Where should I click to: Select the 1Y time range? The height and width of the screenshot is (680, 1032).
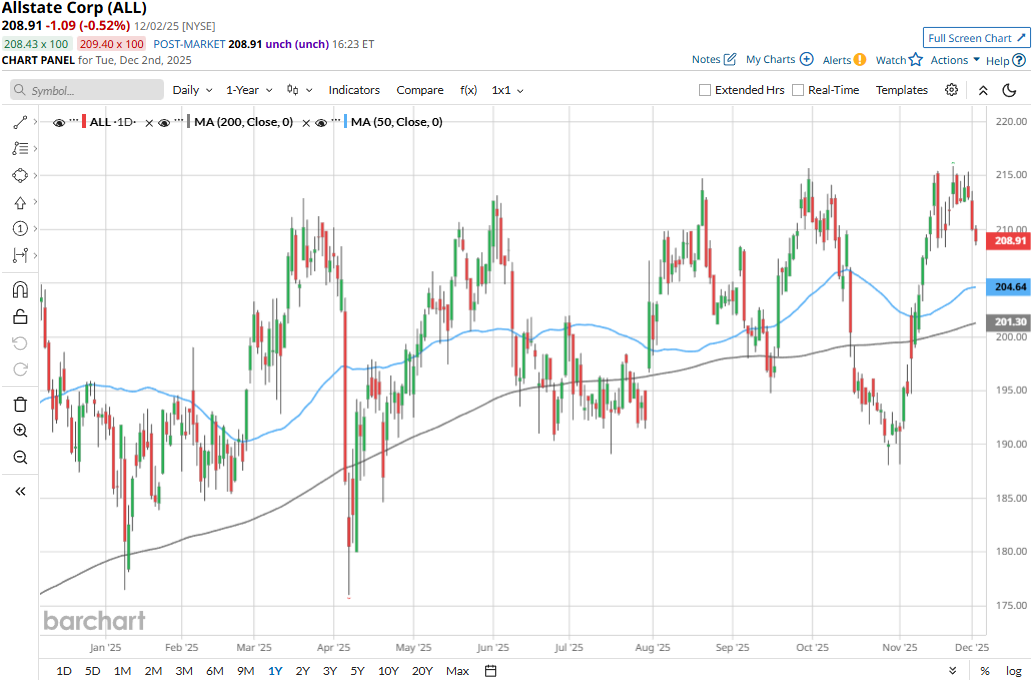275,671
